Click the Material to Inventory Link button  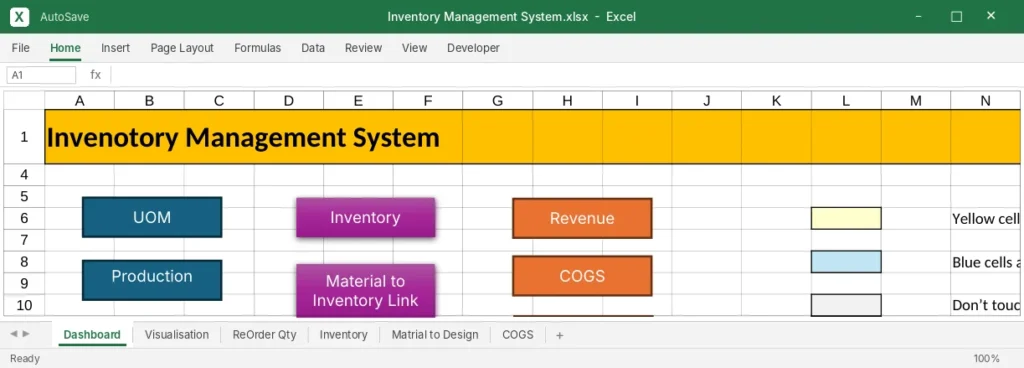click(x=365, y=290)
